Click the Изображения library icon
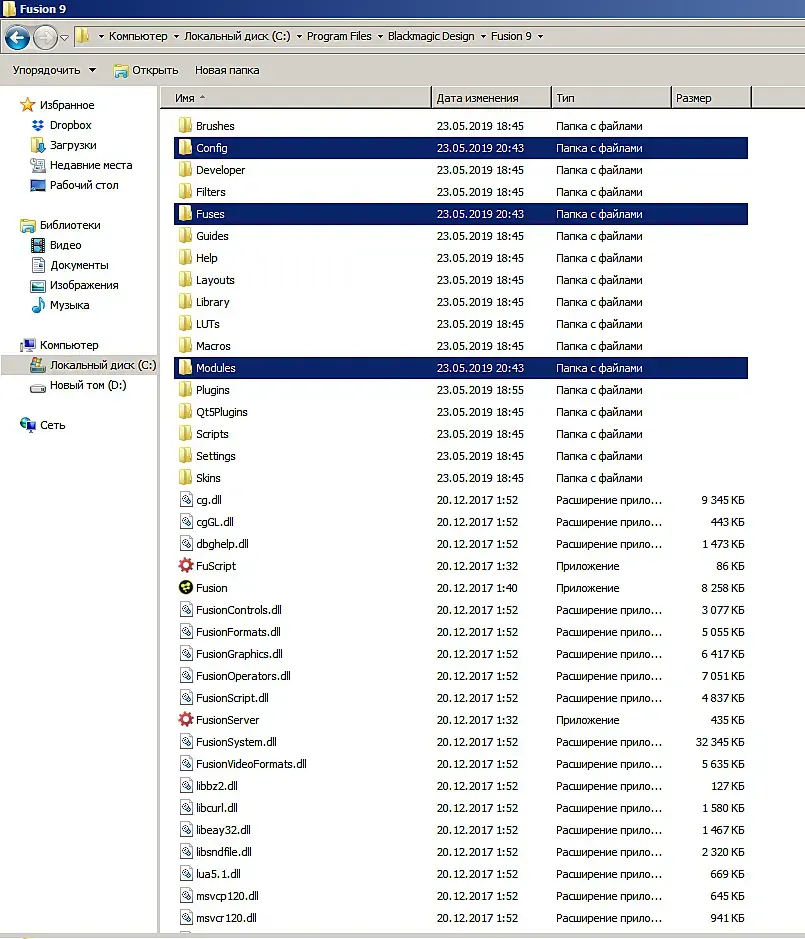The width and height of the screenshot is (805, 939). pyautogui.click(x=38, y=286)
